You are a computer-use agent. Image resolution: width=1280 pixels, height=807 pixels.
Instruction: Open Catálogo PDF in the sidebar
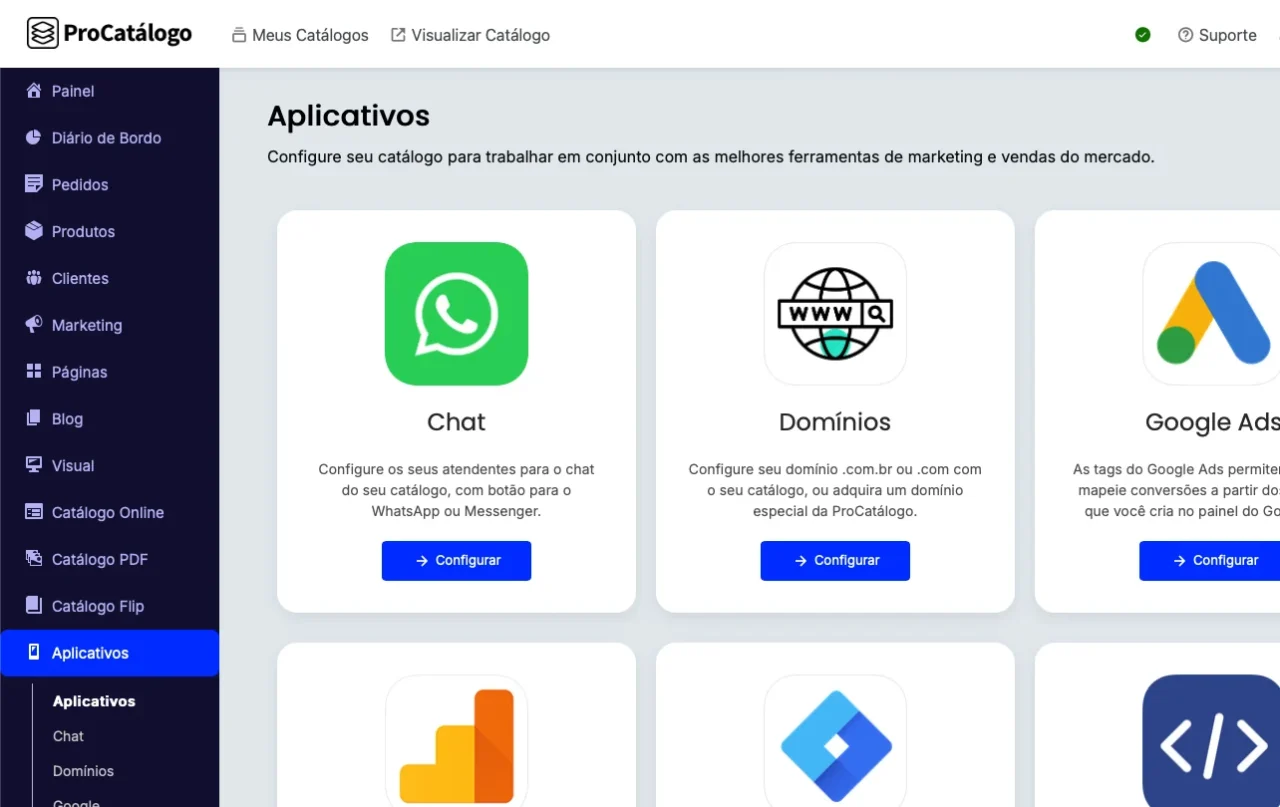point(100,560)
